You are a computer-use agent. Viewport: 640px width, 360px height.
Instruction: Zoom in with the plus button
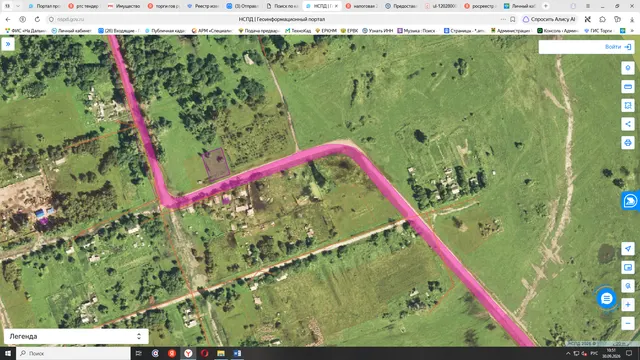[628, 304]
